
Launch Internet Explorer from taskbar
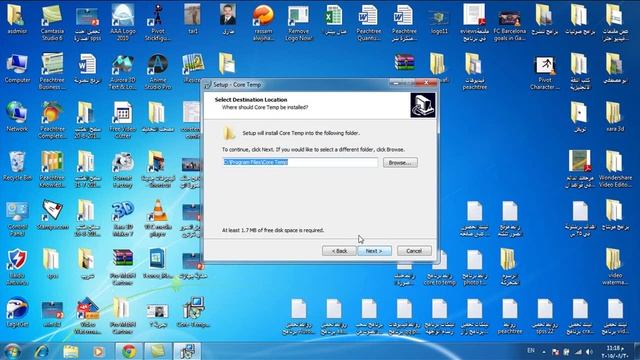click(42, 351)
